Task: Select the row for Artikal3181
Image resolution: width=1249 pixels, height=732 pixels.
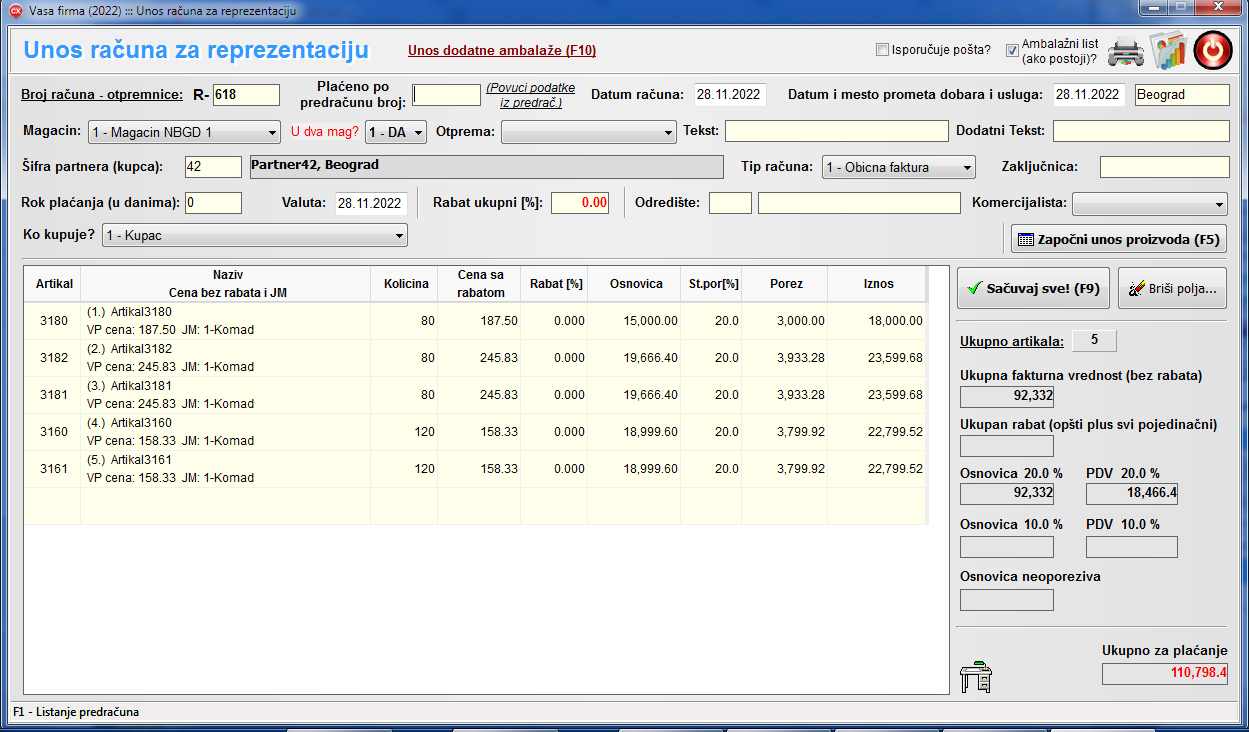Action: (475, 395)
